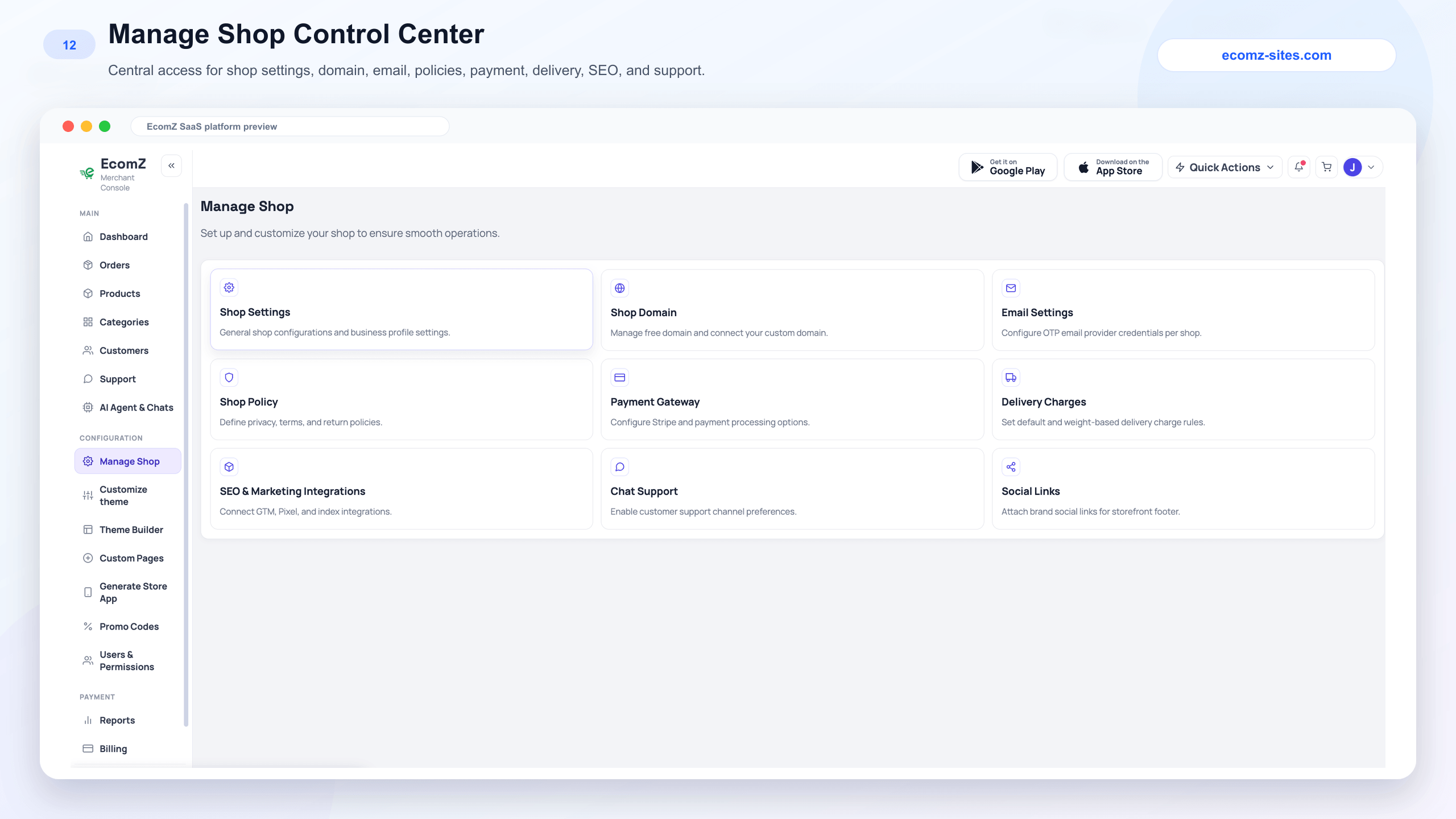Click the Shop Policy shield icon
Image resolution: width=1456 pixels, height=819 pixels.
coord(229,378)
